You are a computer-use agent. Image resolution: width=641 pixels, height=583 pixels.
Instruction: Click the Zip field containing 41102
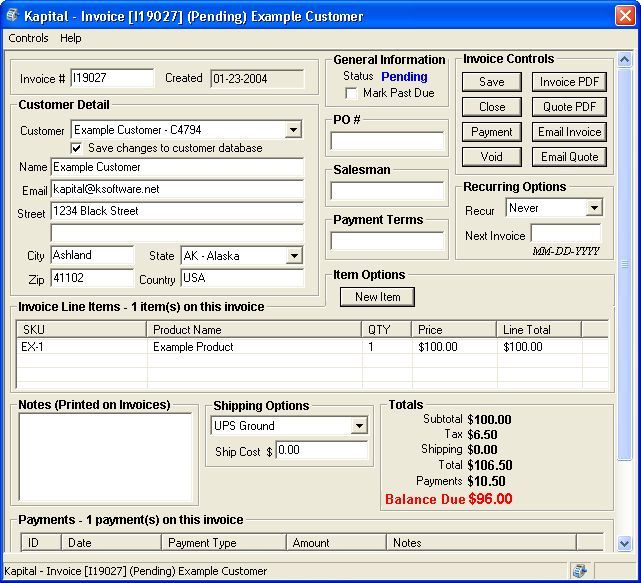[x=92, y=278]
